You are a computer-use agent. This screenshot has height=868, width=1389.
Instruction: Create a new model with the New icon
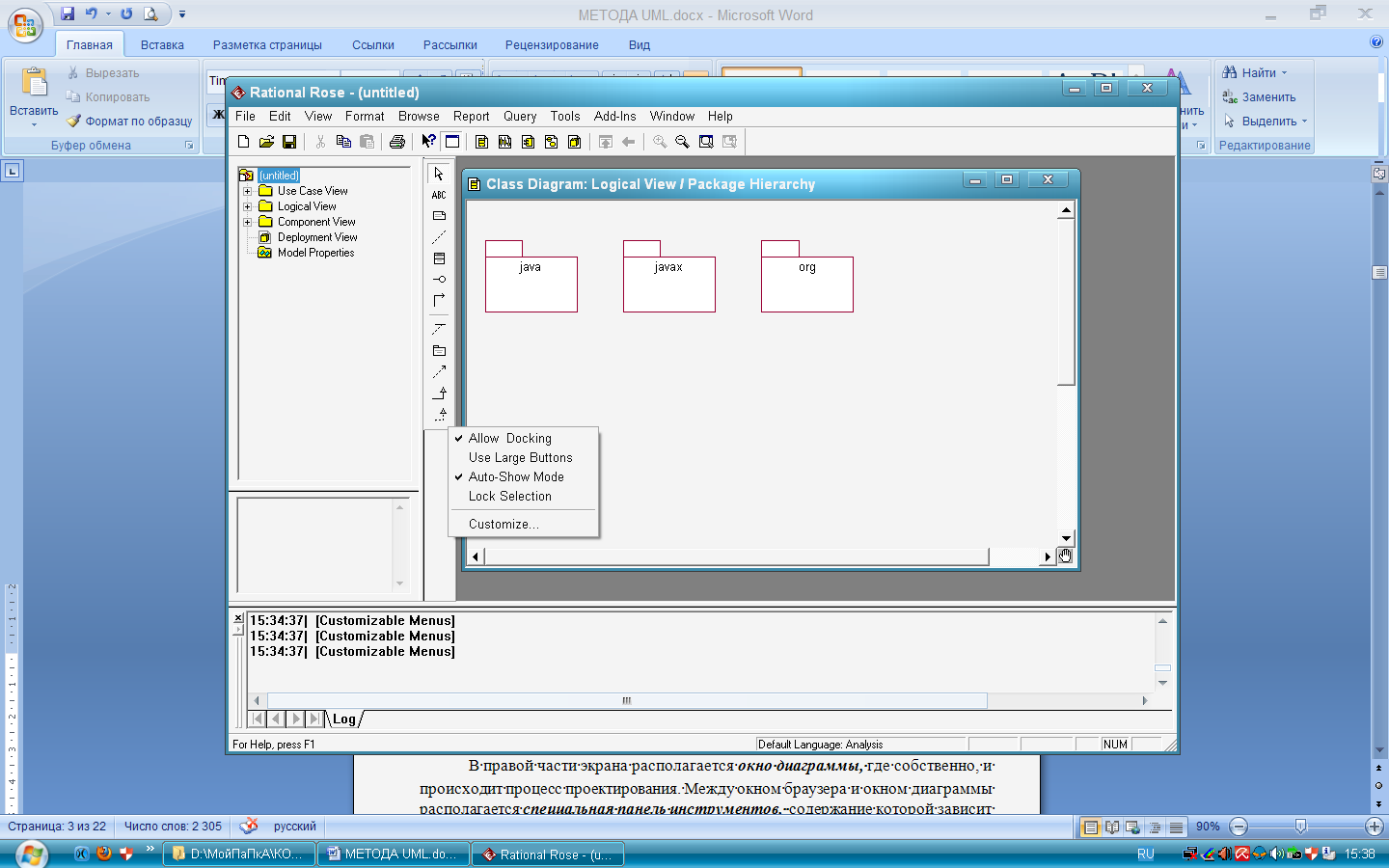click(x=243, y=142)
